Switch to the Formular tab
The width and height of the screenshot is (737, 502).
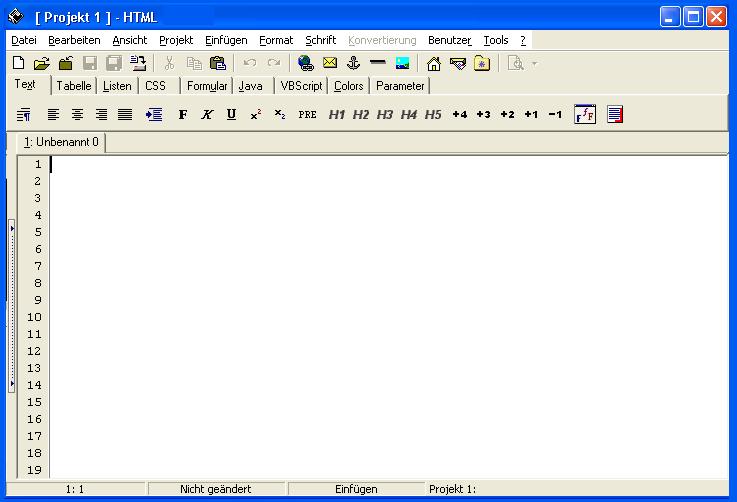click(x=207, y=86)
